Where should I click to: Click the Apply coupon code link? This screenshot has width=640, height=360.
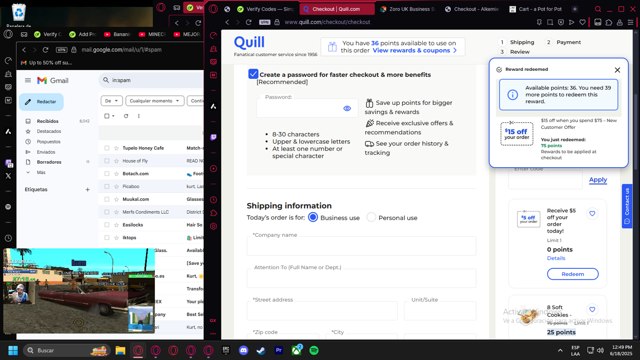point(598,180)
